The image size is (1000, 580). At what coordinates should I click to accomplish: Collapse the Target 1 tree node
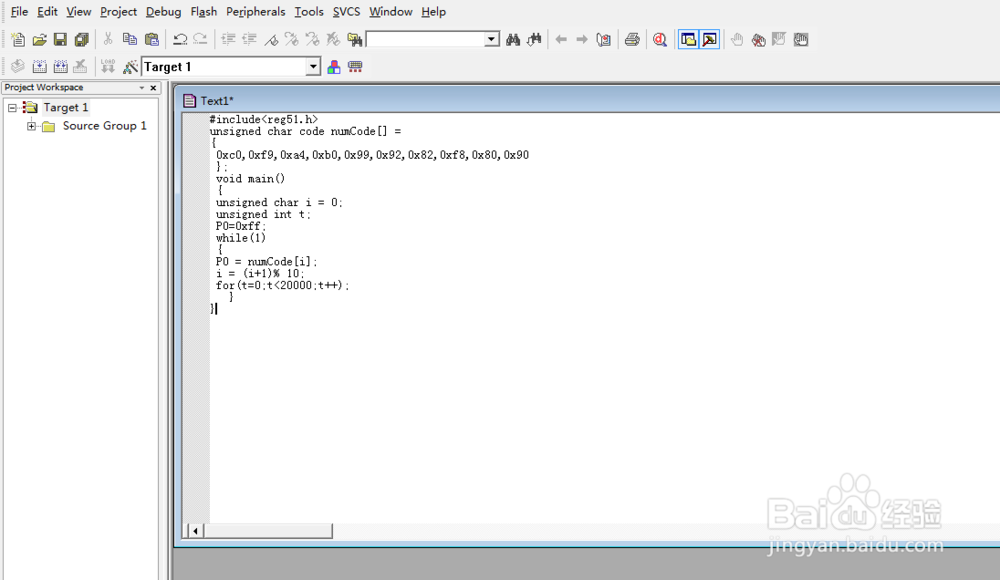tap(12, 108)
